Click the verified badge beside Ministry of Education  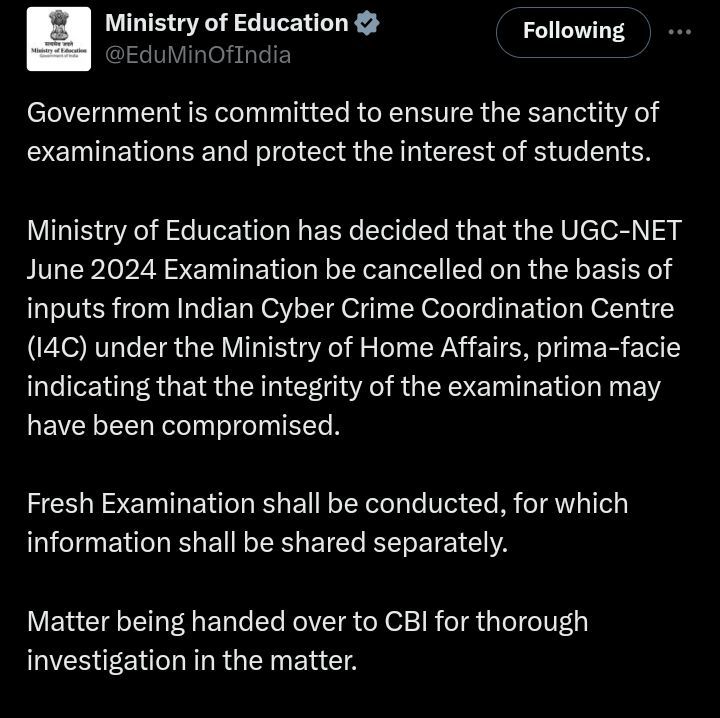click(366, 23)
